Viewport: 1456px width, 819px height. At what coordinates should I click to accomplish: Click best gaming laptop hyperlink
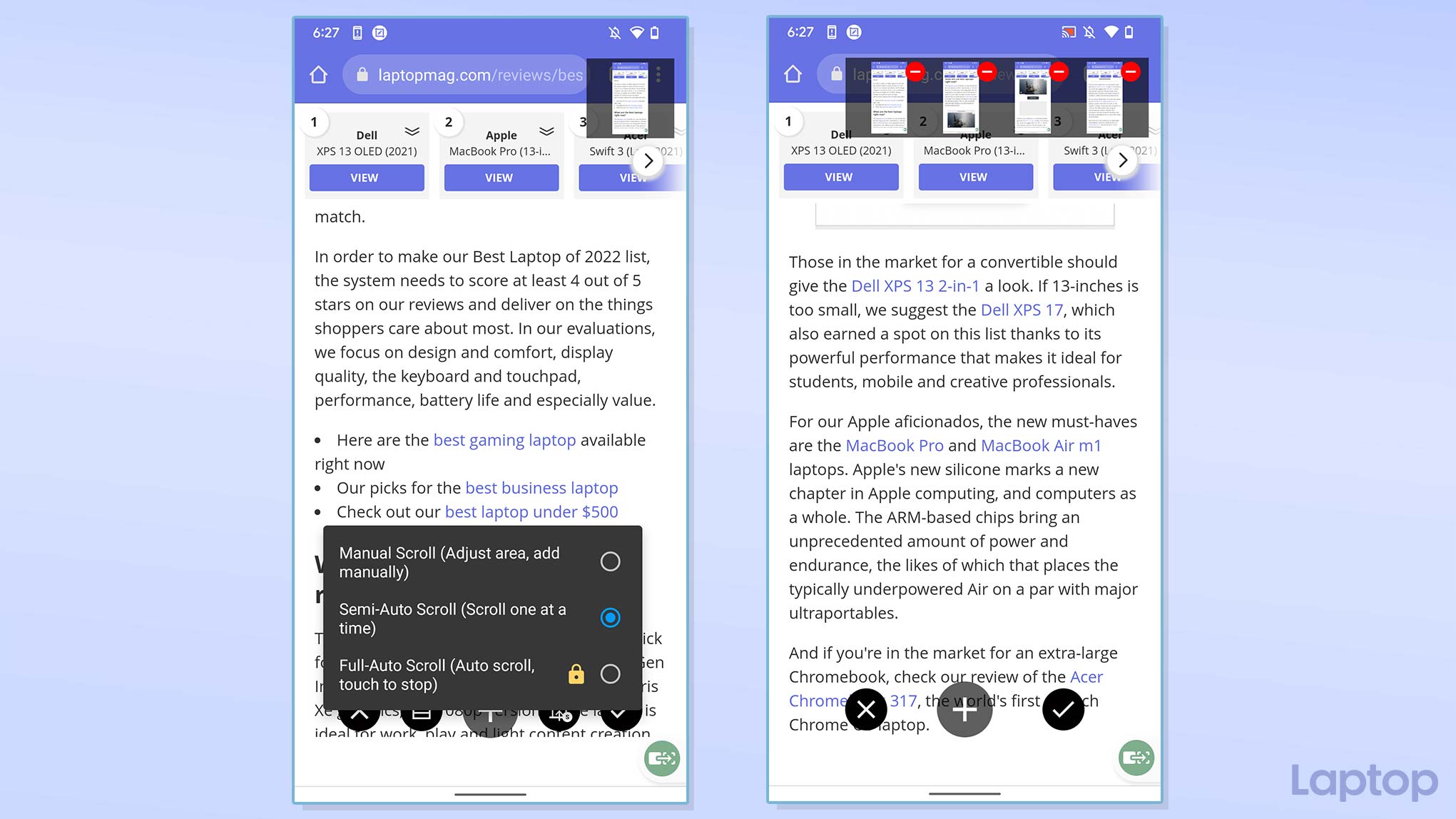coord(504,440)
